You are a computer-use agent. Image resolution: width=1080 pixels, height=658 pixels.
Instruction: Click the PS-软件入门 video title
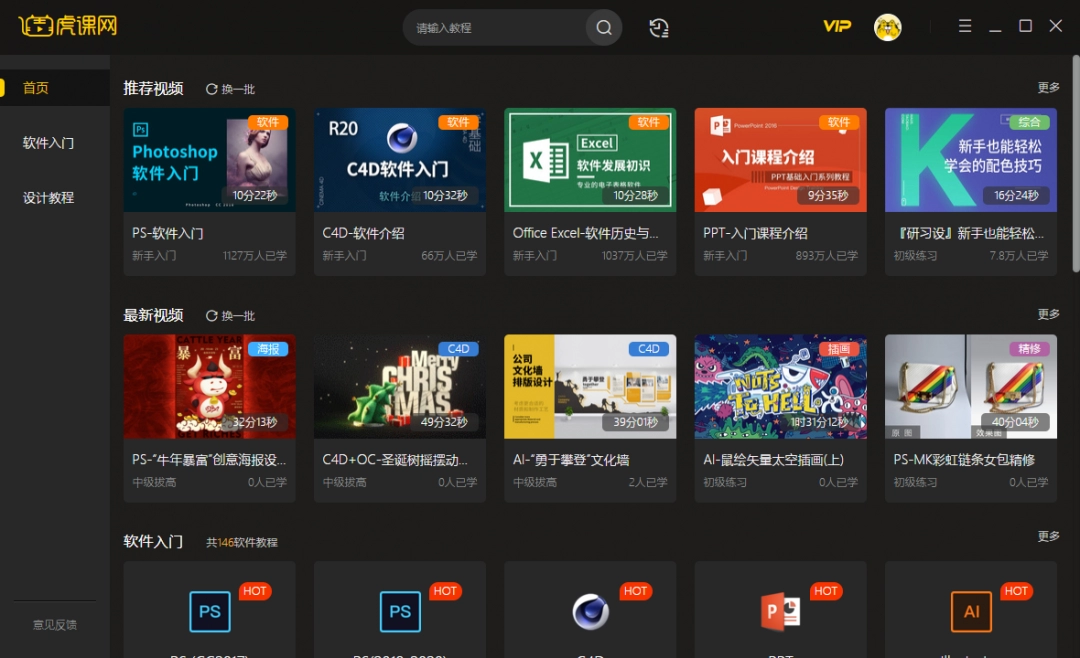pyautogui.click(x=167, y=234)
